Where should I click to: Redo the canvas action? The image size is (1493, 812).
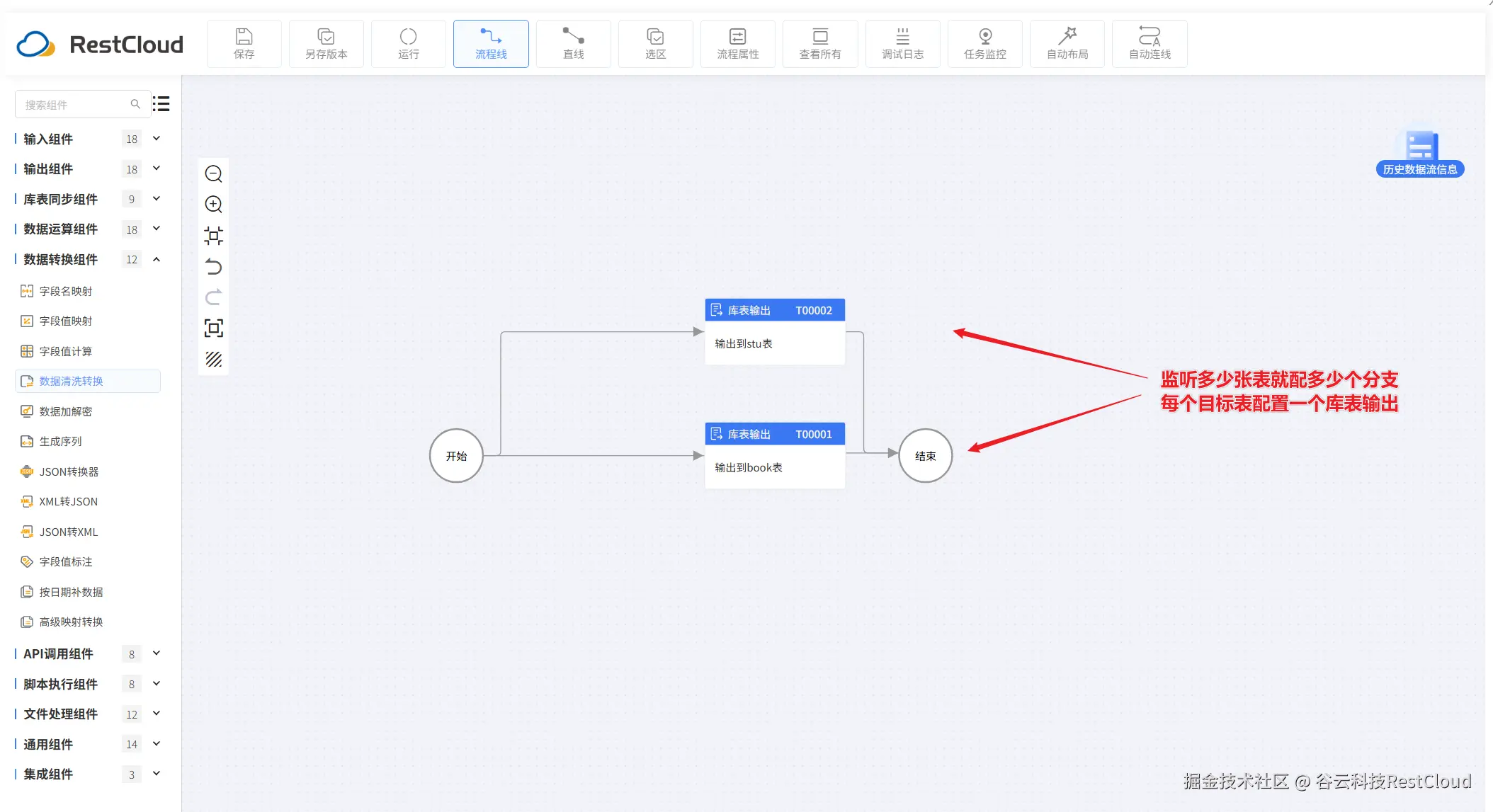213,297
